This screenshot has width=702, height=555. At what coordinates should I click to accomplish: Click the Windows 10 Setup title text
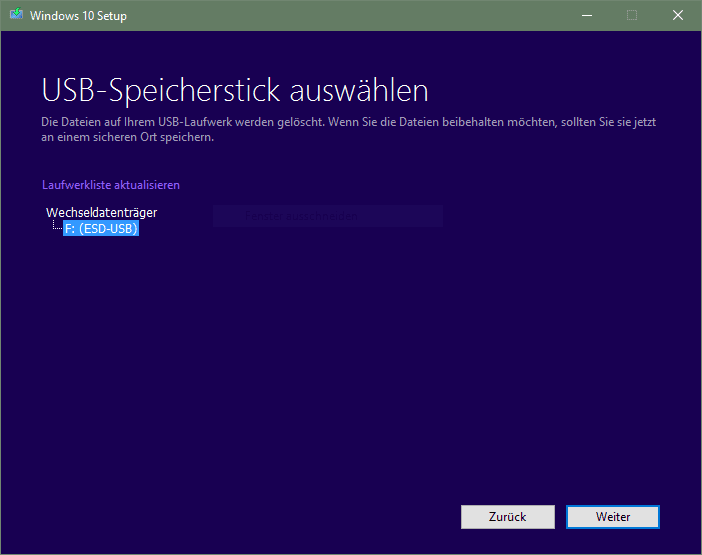[78, 16]
